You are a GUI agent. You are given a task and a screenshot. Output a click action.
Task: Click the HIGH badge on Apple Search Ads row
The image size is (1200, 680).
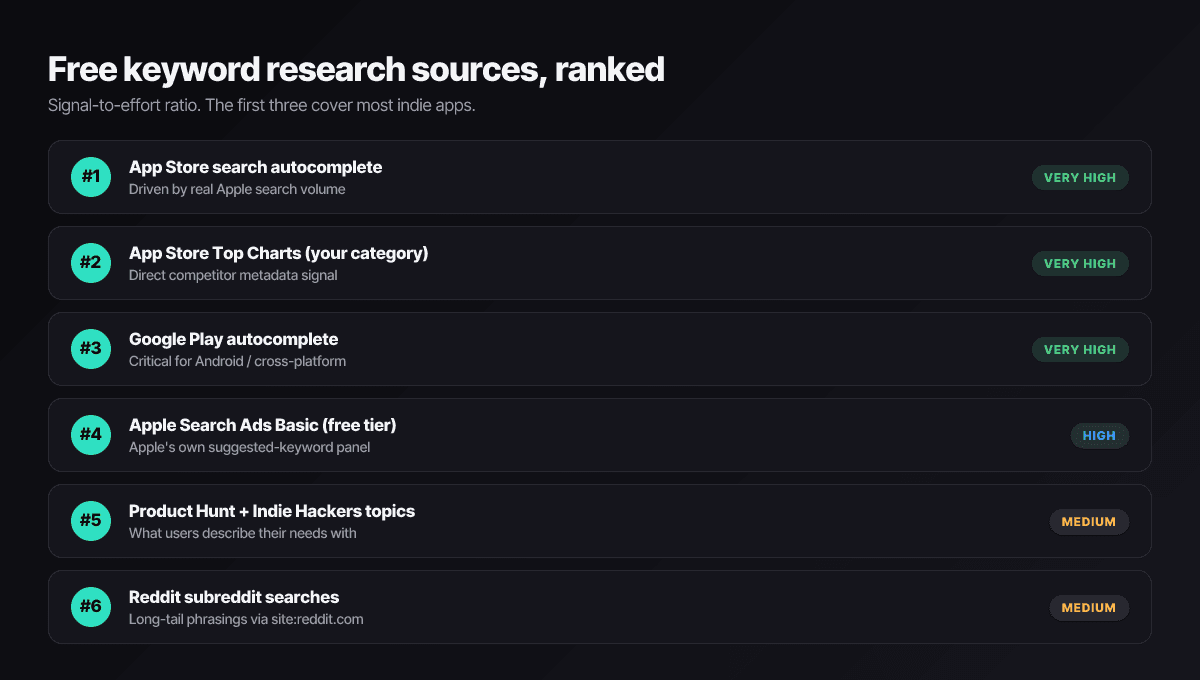click(x=1099, y=436)
